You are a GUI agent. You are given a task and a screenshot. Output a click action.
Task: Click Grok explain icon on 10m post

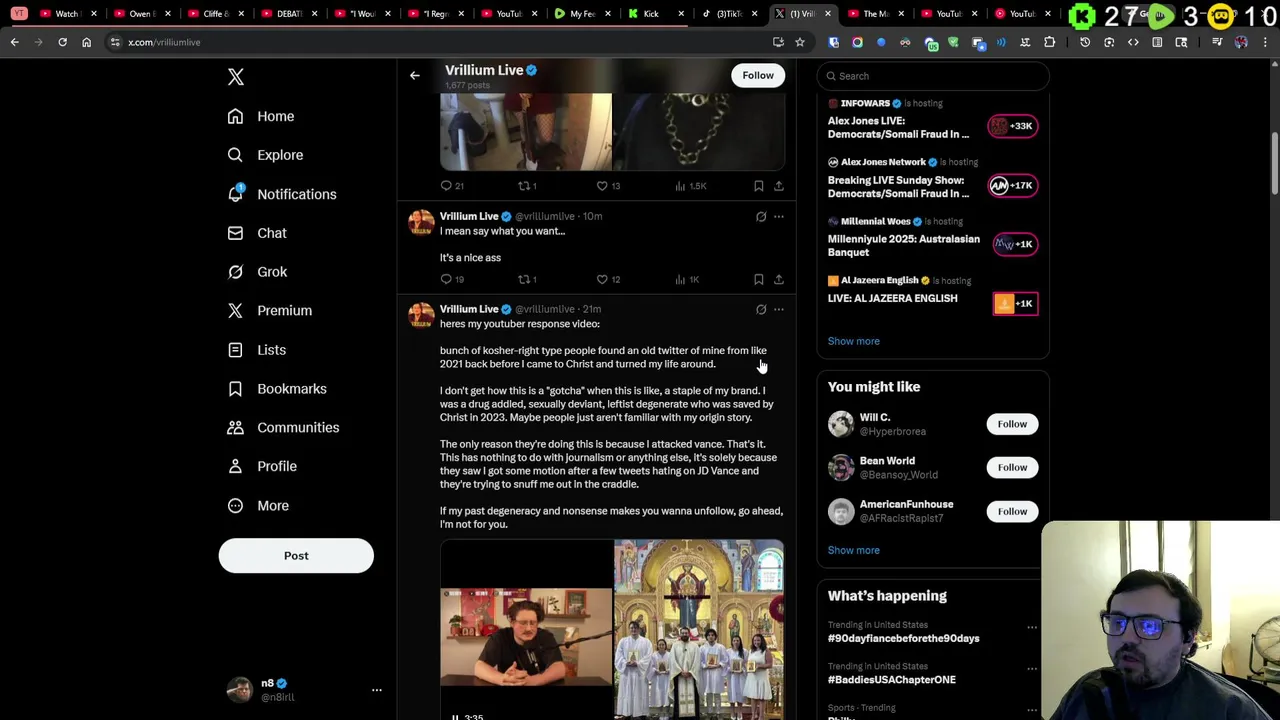(761, 216)
